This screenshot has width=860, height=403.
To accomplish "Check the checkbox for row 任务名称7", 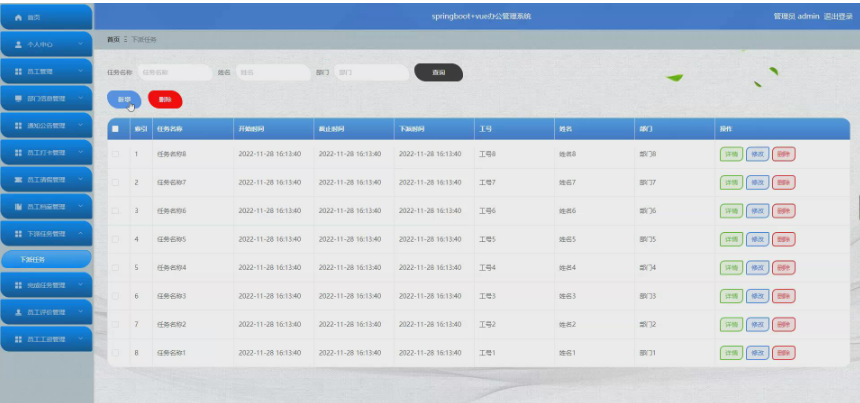I will [115, 182].
